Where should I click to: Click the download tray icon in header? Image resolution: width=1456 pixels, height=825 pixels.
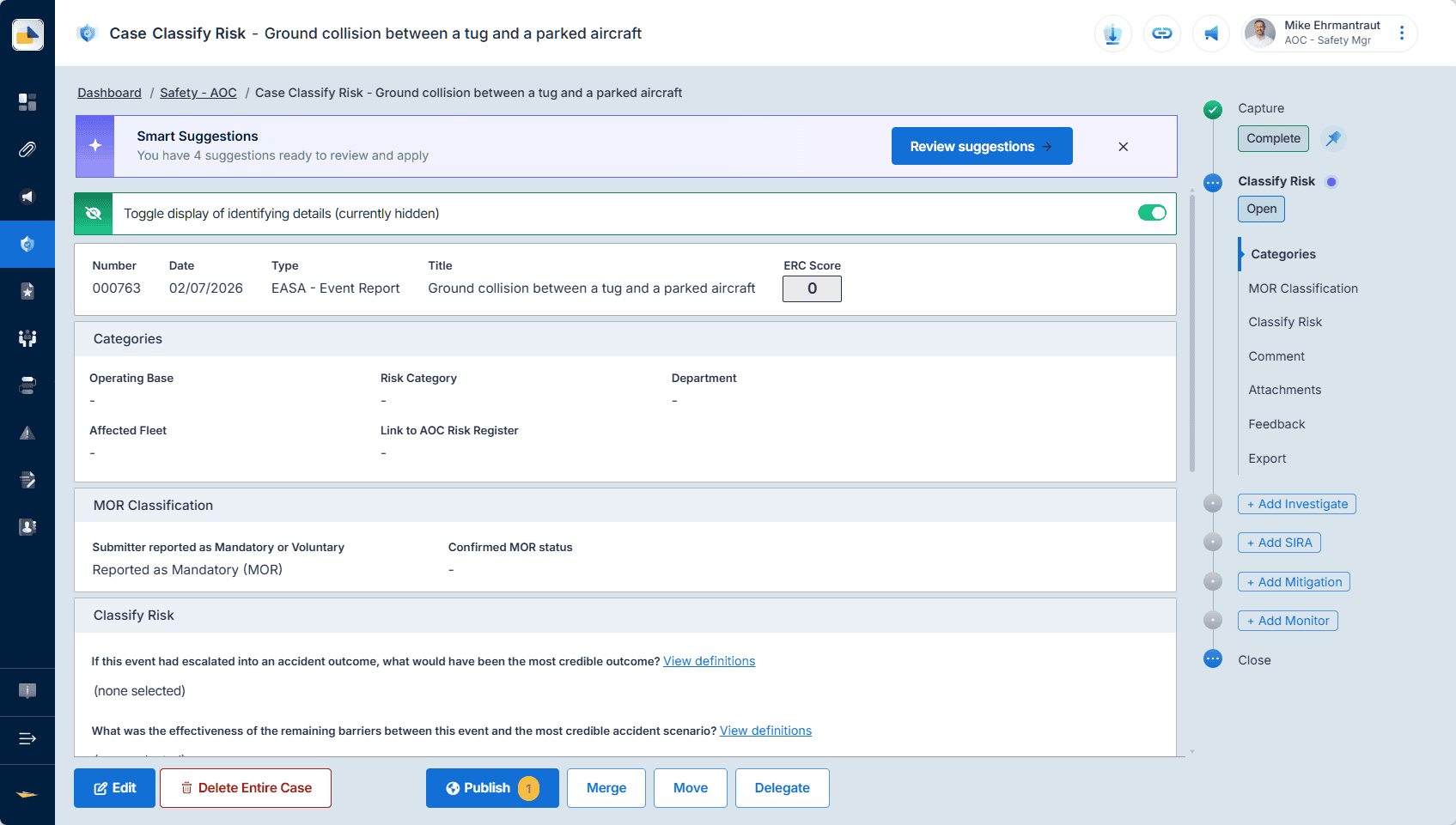1113,33
